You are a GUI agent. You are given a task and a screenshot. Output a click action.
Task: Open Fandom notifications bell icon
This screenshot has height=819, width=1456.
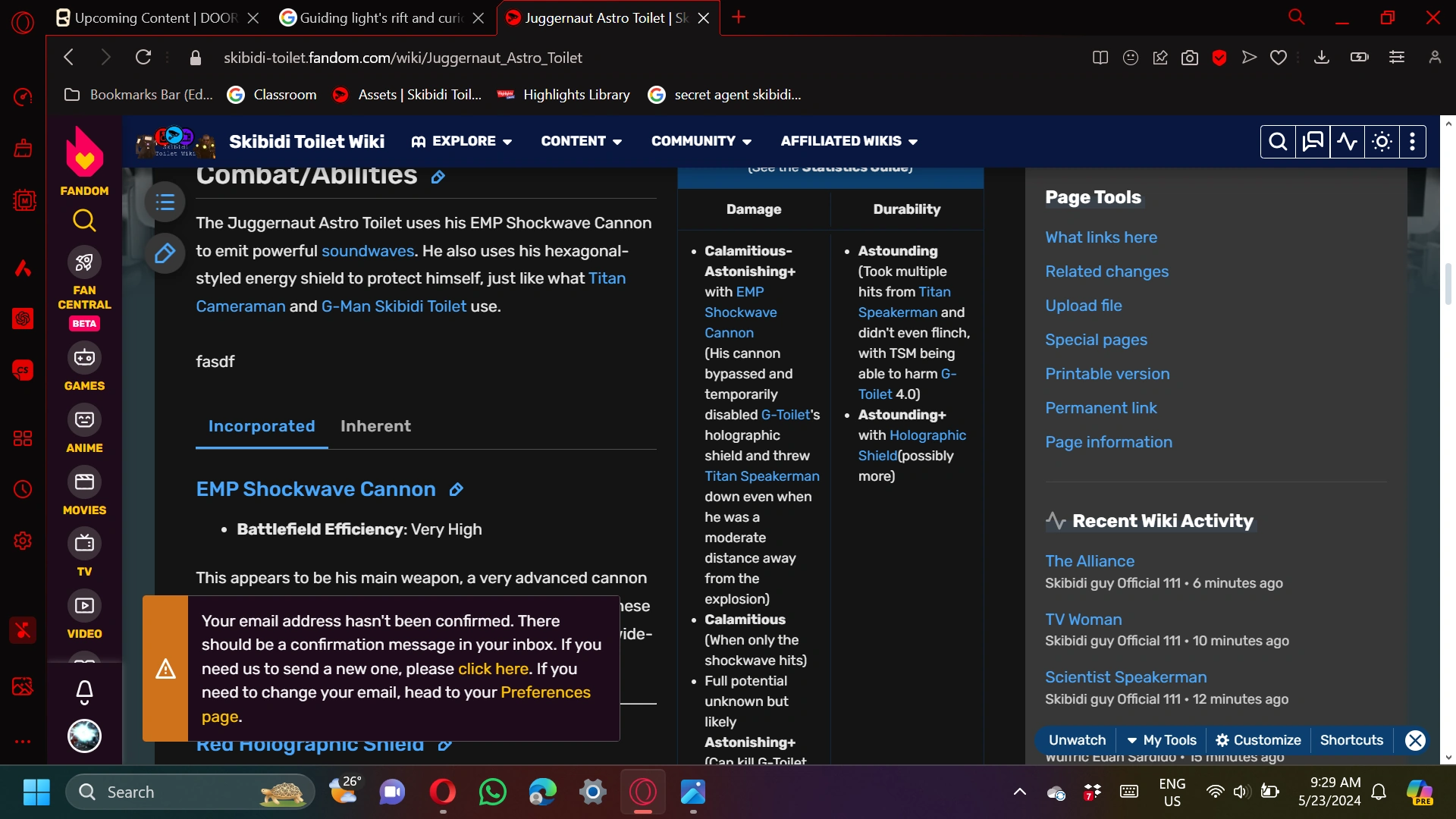[x=84, y=691]
